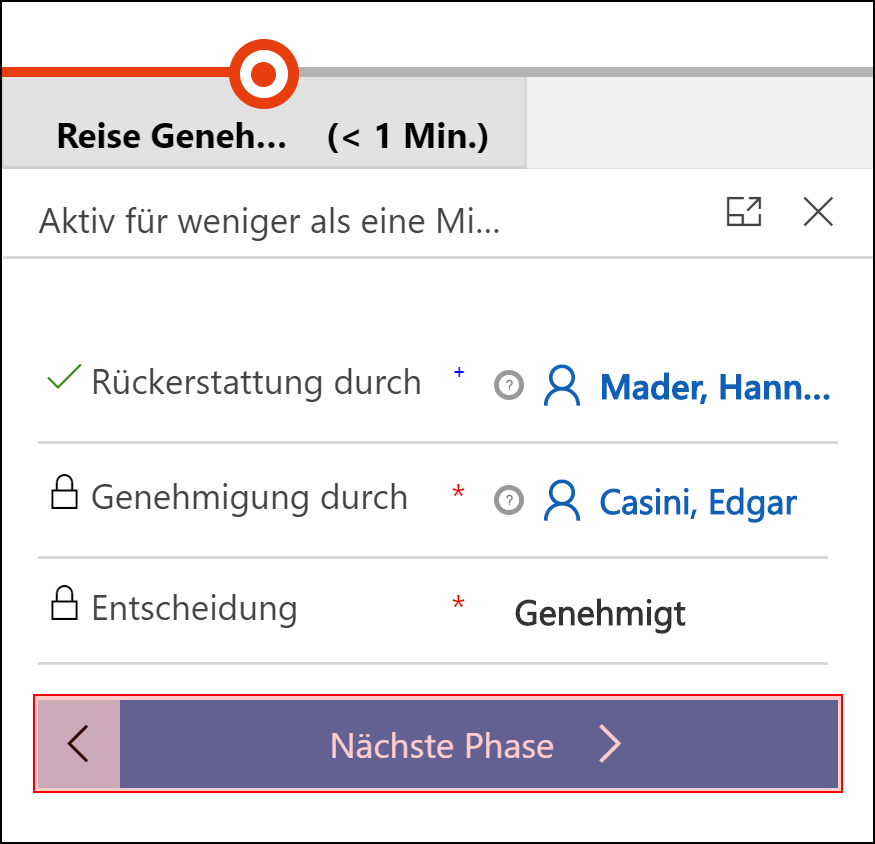Click the (< 1 Min.) duration label
Image resolution: width=875 pixels, height=844 pixels.
408,136
